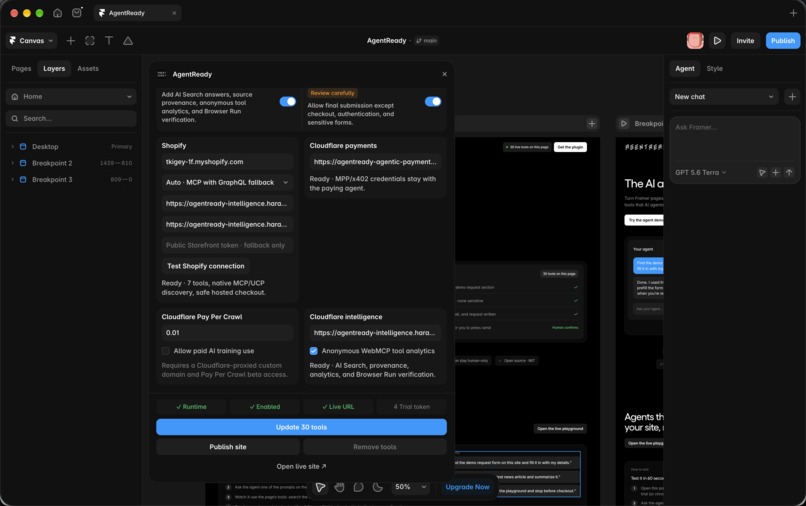Expand the Desktop layer
Viewport: 806px width, 506px height.
tap(12, 147)
